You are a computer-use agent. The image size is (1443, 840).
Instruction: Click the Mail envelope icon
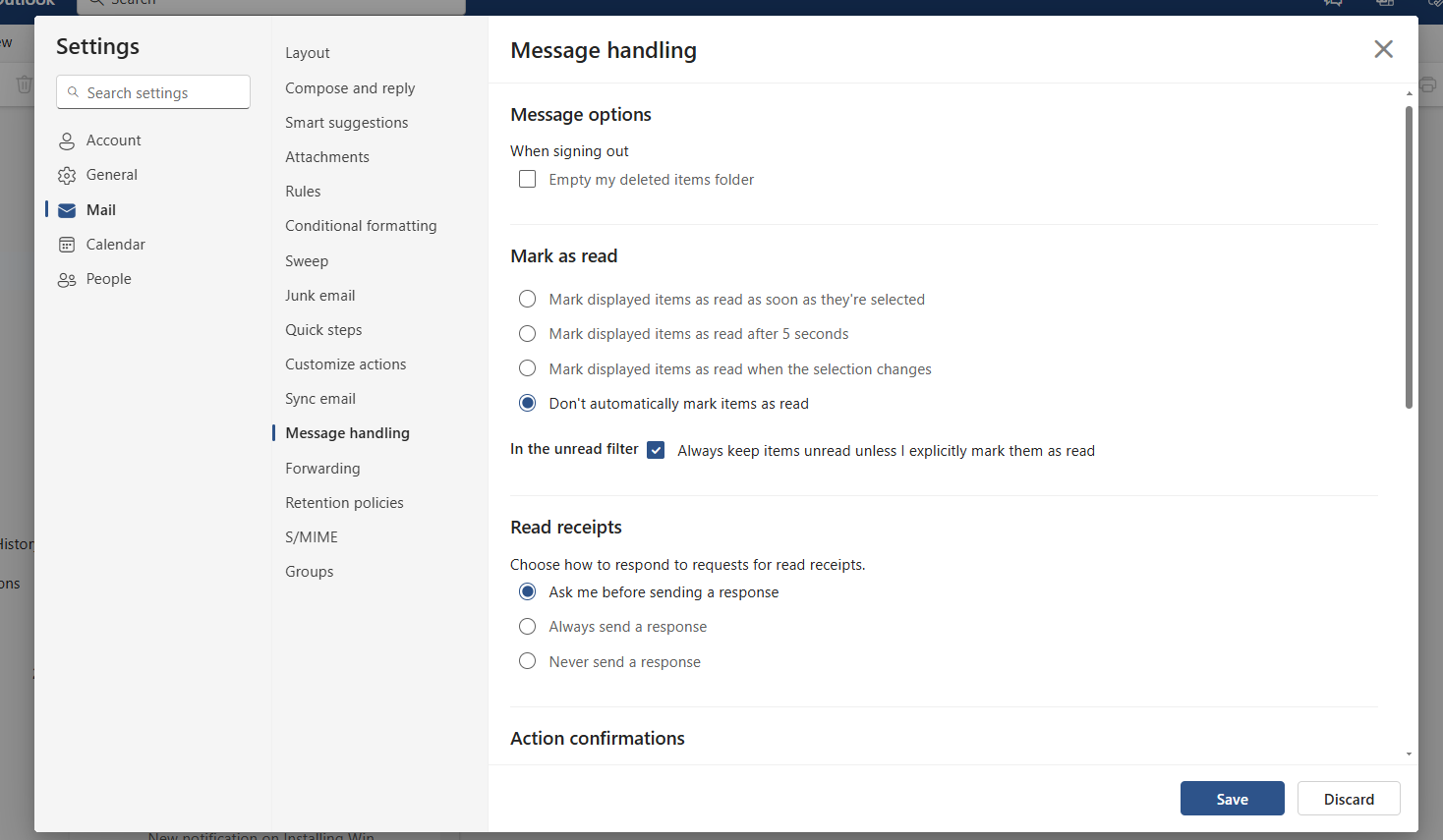pos(67,210)
